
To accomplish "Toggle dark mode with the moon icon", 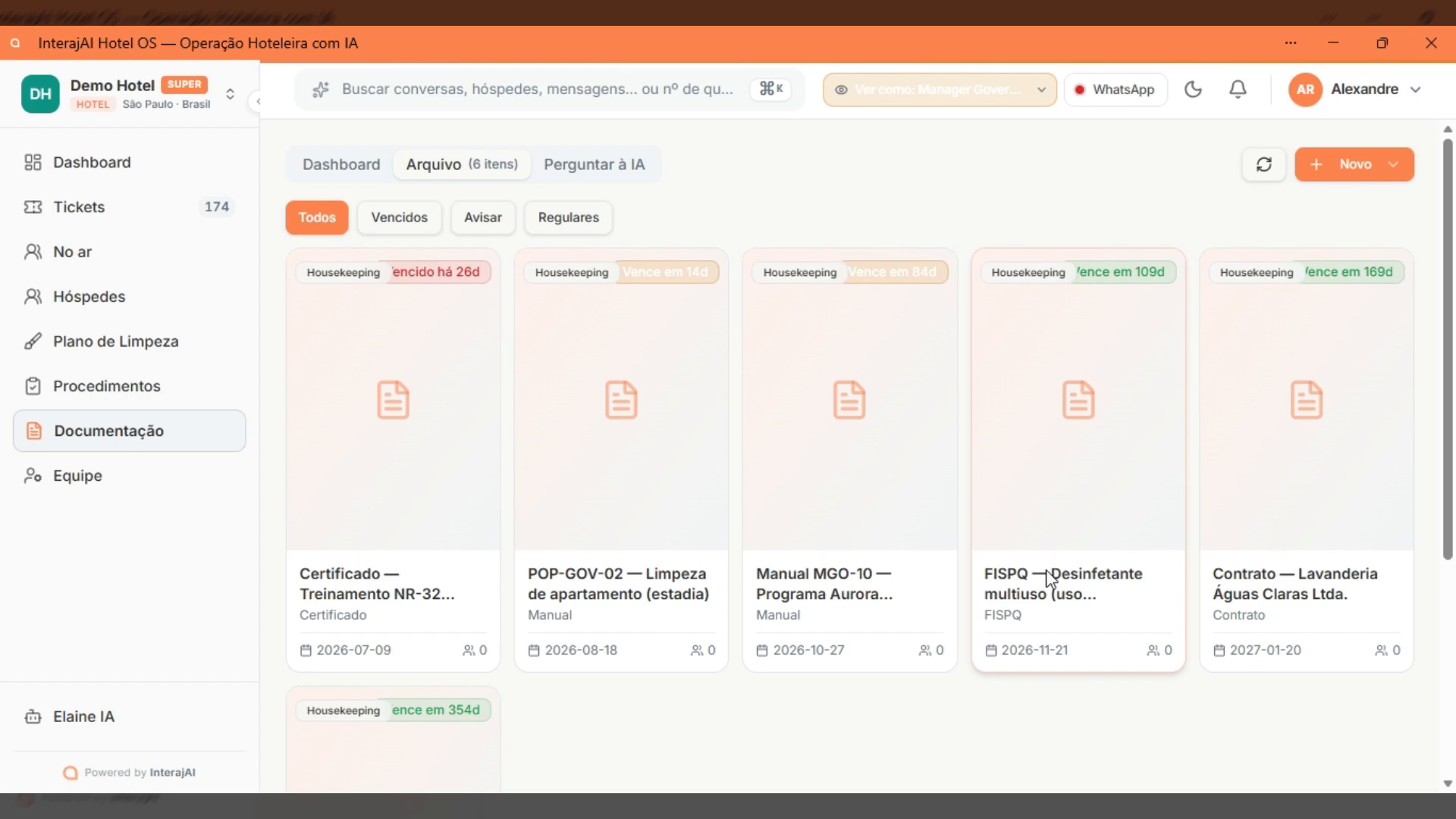I will [x=1193, y=89].
